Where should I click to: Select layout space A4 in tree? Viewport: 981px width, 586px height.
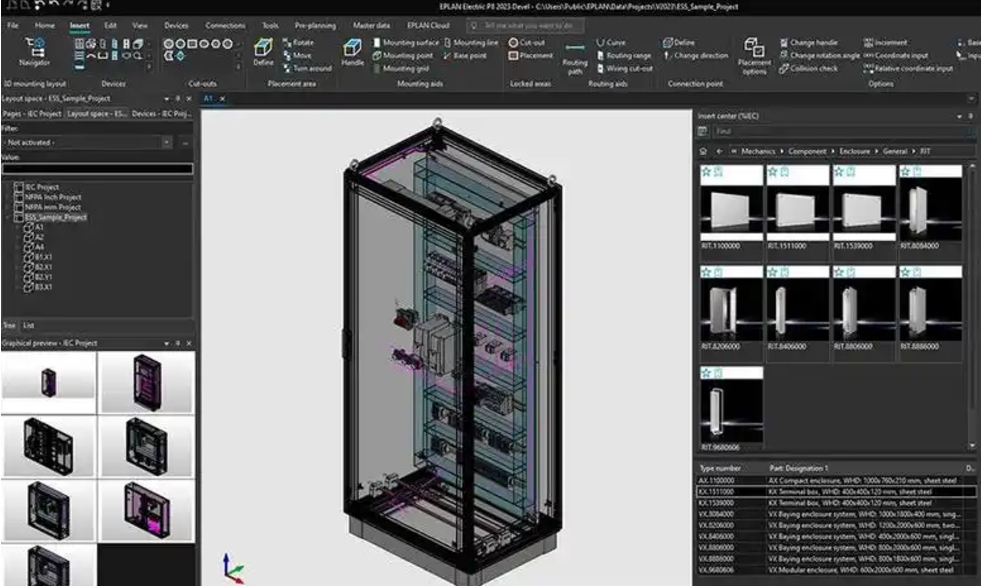39,247
